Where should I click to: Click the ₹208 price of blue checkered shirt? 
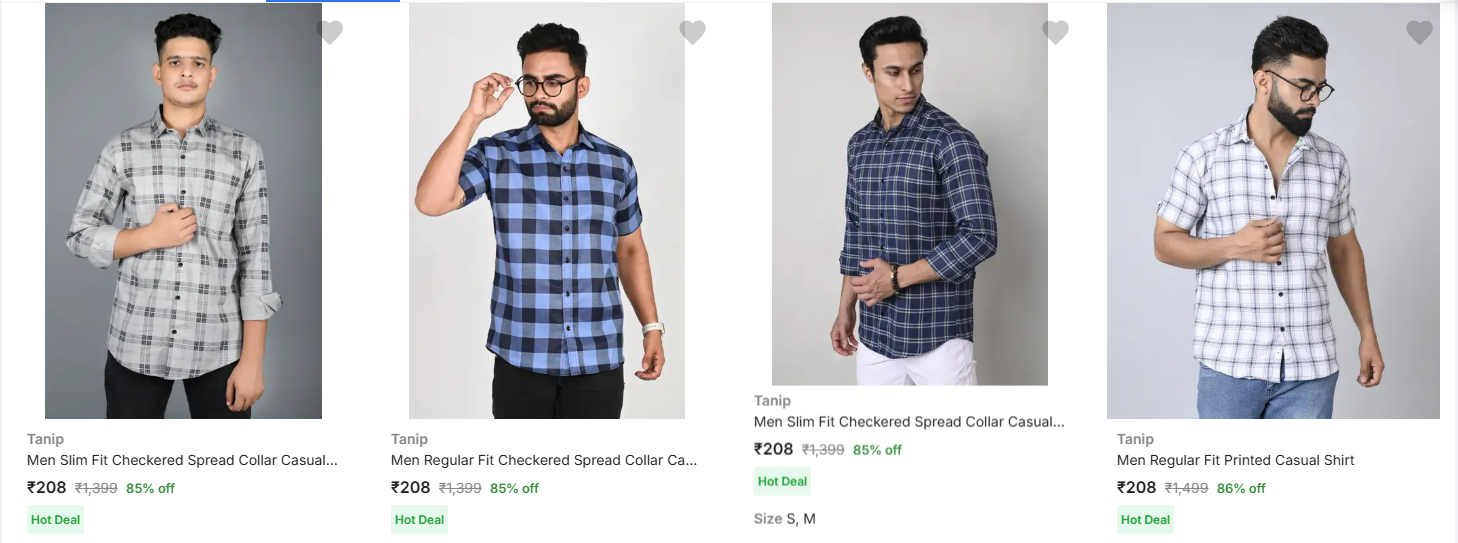(410, 488)
